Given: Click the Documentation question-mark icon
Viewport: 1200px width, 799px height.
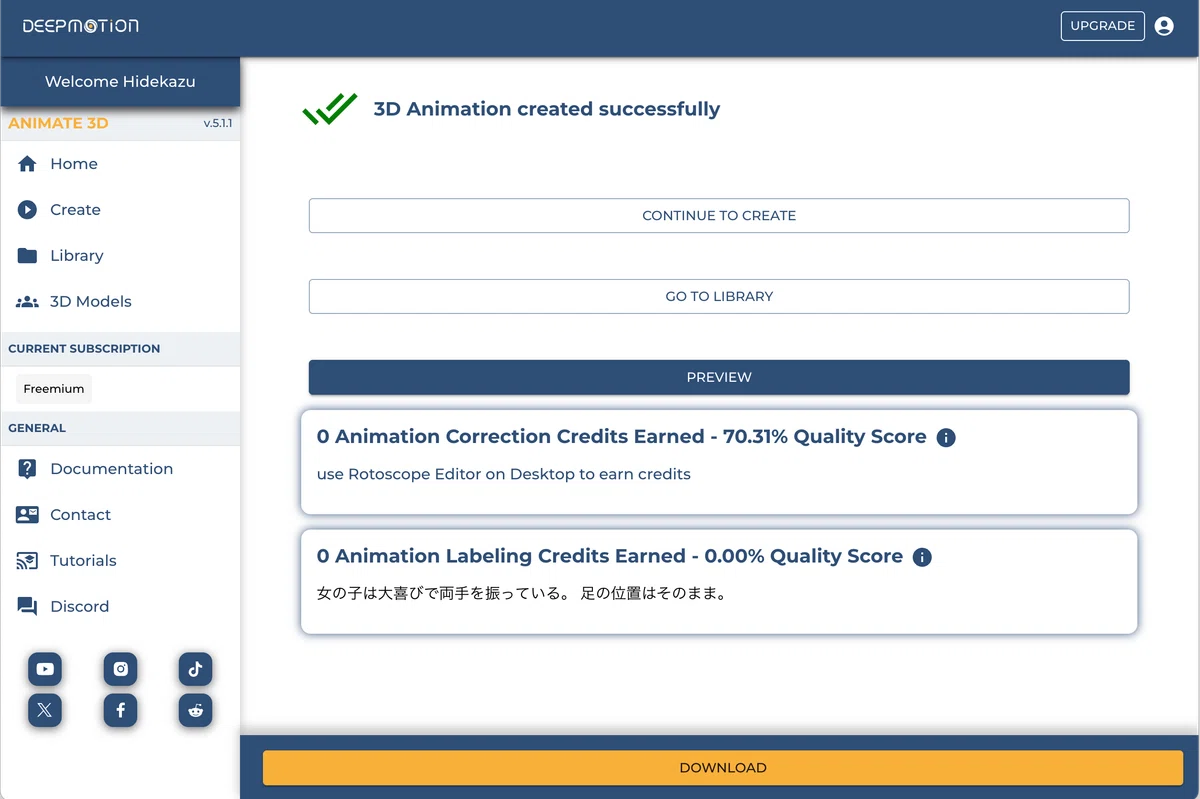Looking at the screenshot, I should coord(28,469).
